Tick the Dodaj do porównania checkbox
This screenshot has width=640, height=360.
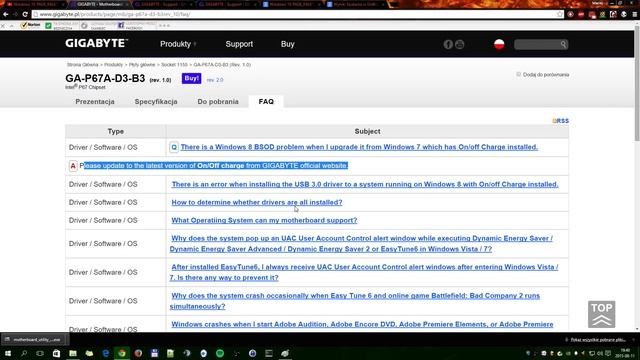click(x=518, y=74)
